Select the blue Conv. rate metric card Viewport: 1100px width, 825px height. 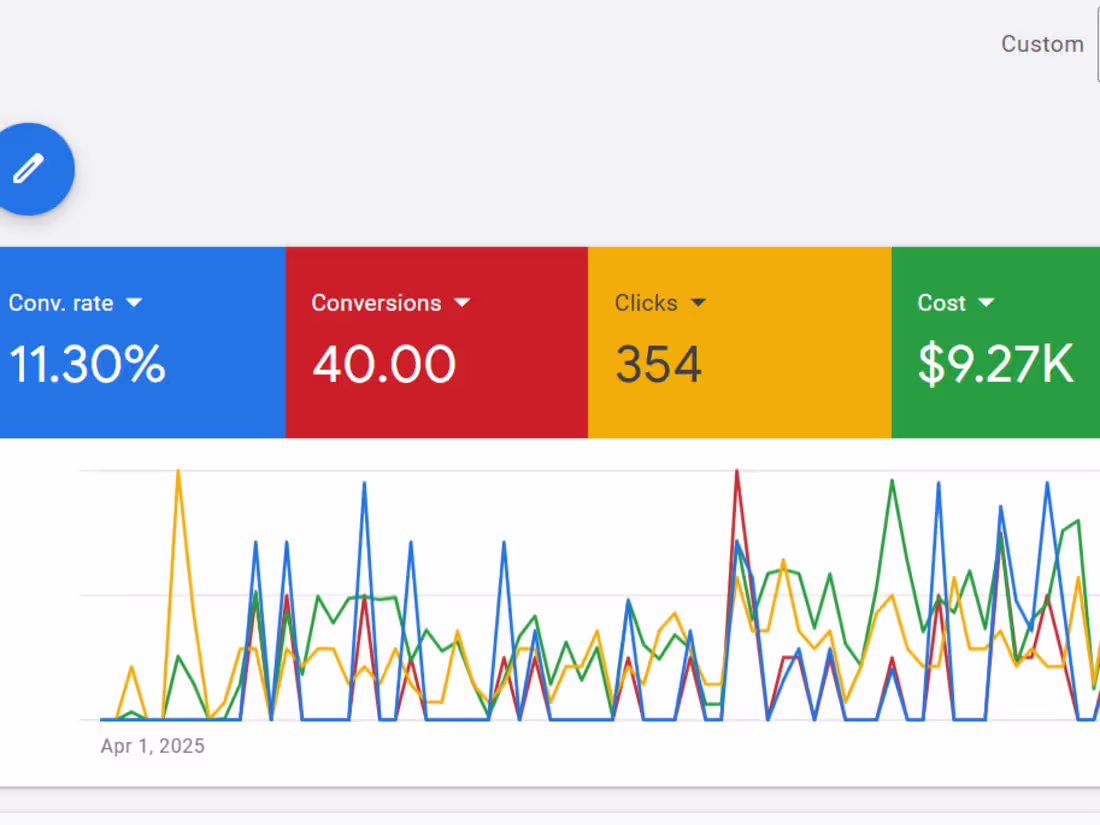coord(142,340)
